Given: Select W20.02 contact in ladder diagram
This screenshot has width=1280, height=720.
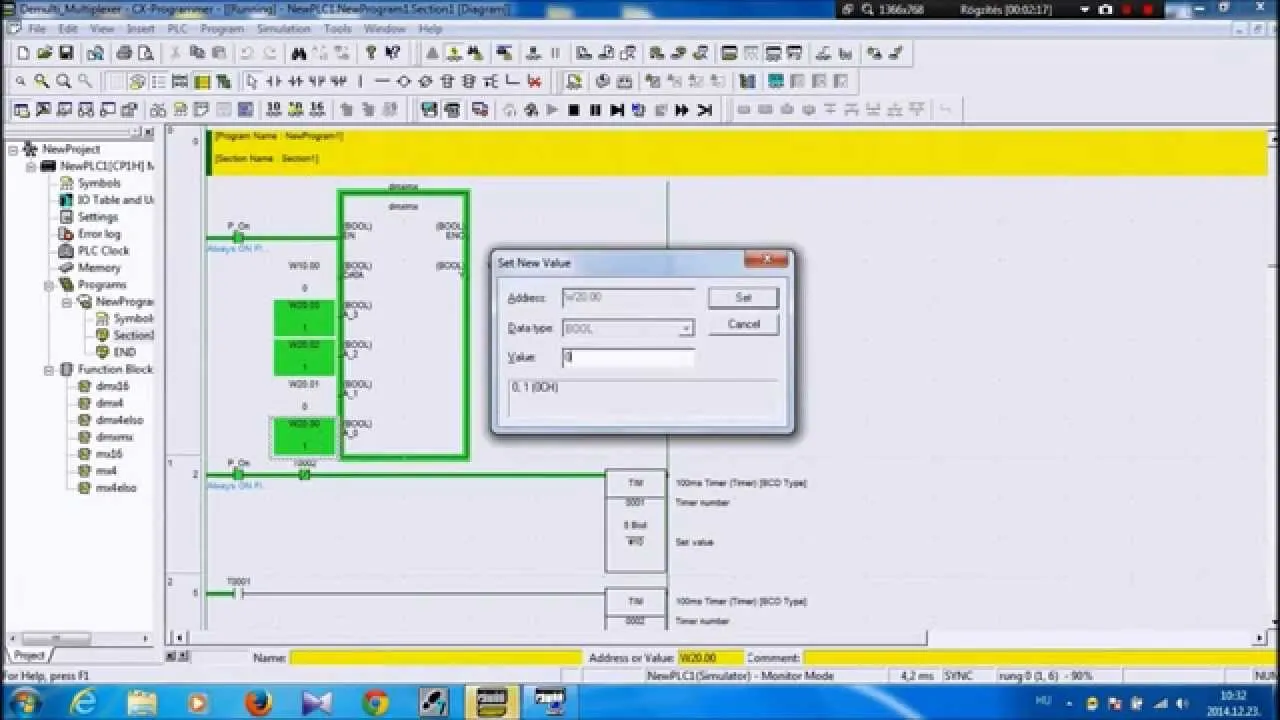Looking at the screenshot, I should pyautogui.click(x=304, y=357).
